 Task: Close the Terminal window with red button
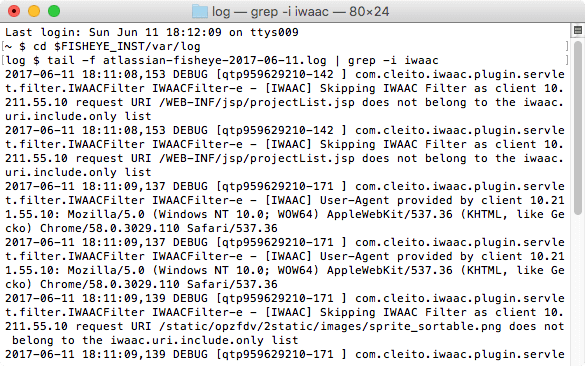(14, 11)
